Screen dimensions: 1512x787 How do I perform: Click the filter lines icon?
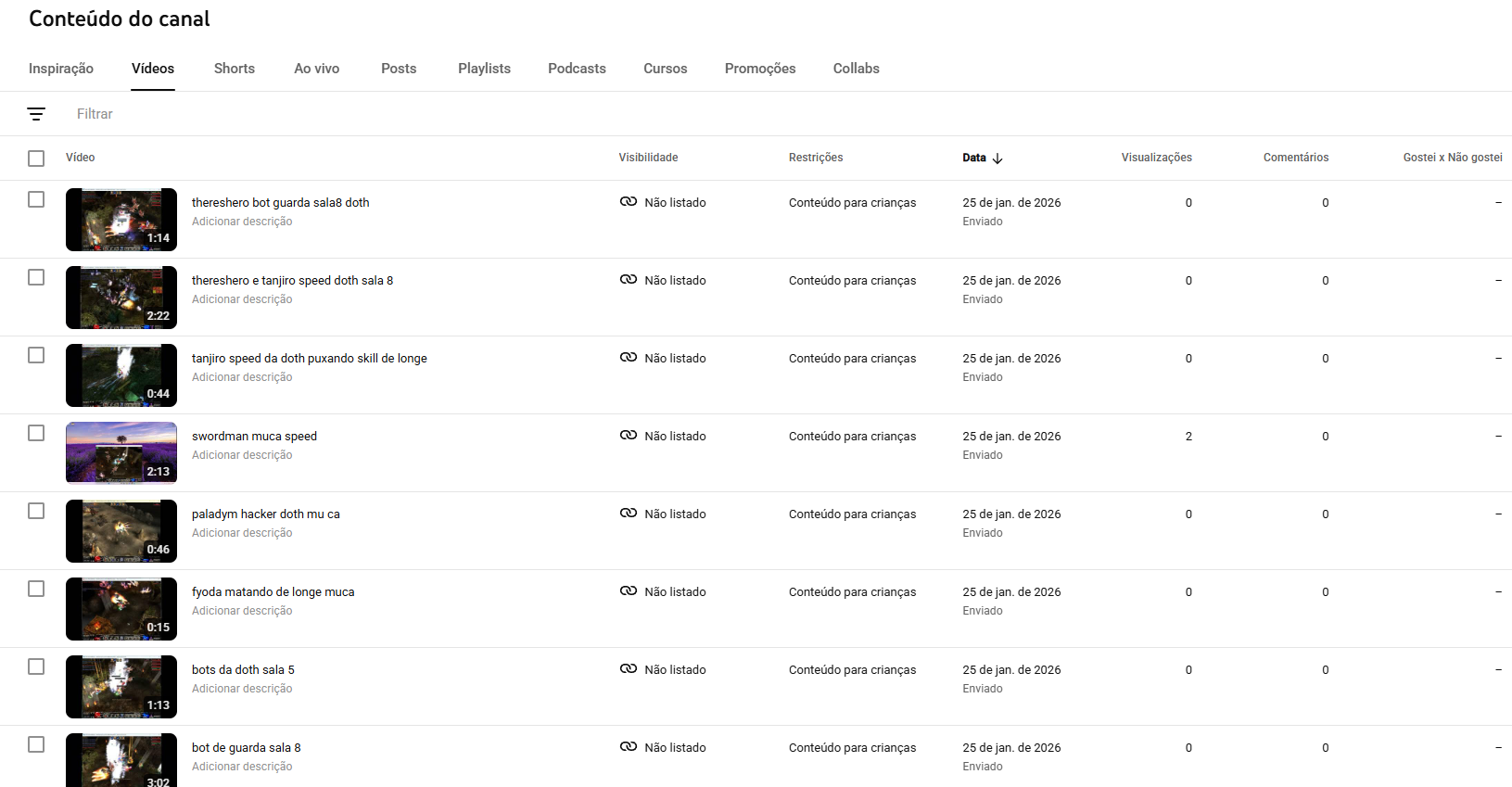pos(36,114)
